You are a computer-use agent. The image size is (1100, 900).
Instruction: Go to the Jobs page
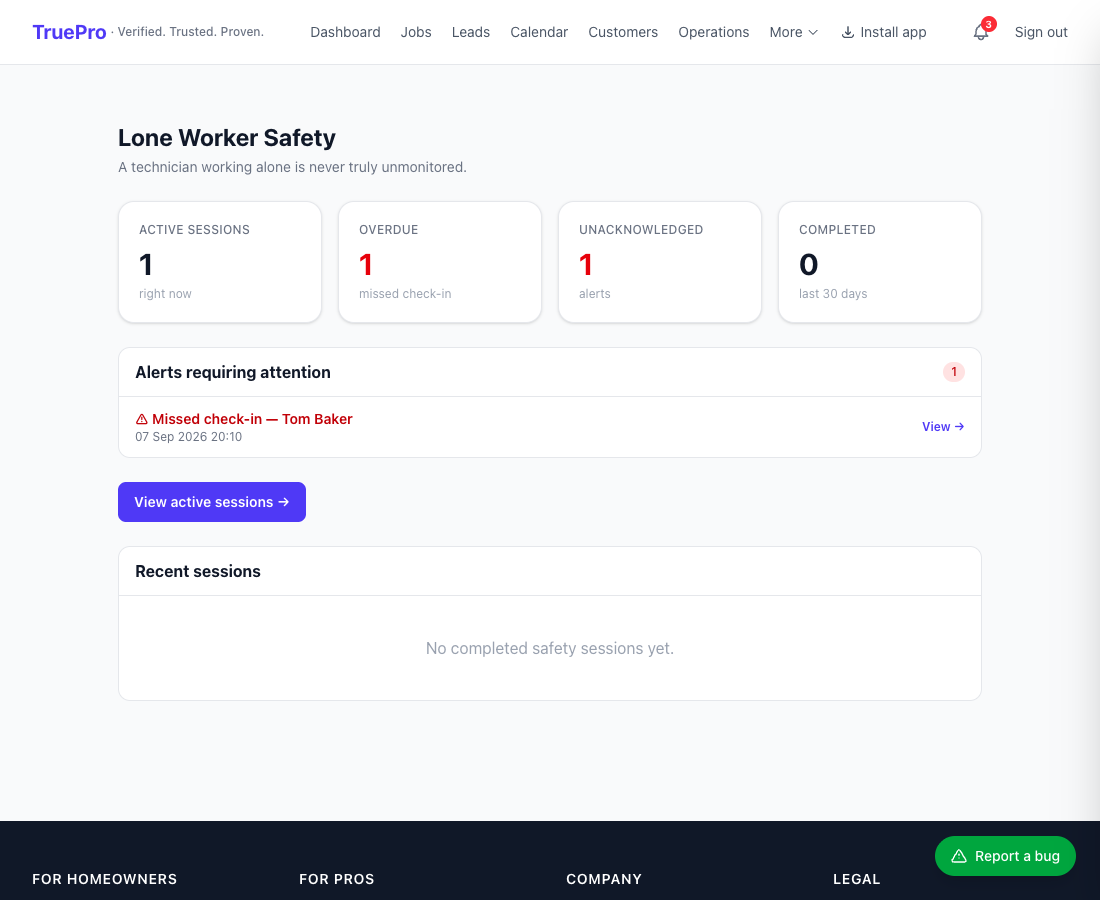point(416,32)
